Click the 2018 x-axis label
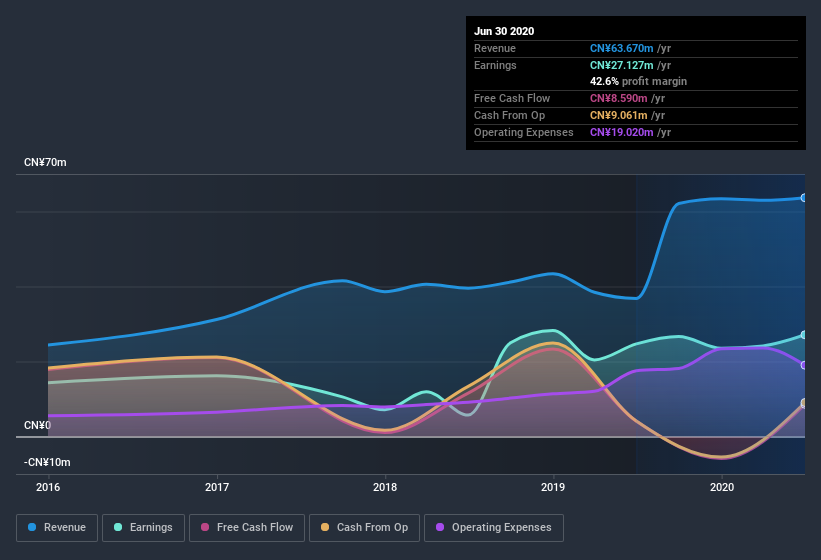The height and width of the screenshot is (560, 821). coord(385,487)
